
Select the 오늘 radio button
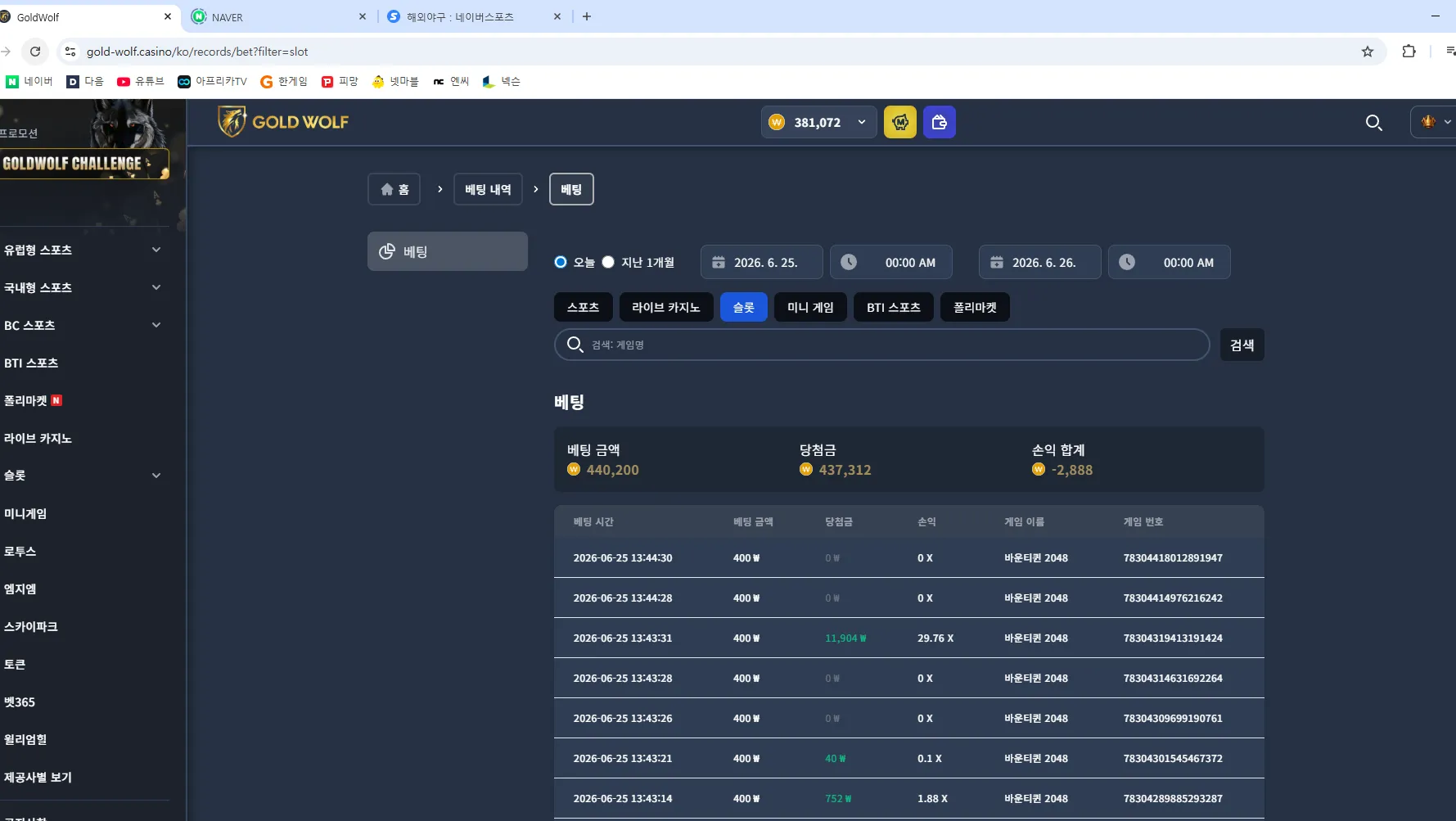561,262
